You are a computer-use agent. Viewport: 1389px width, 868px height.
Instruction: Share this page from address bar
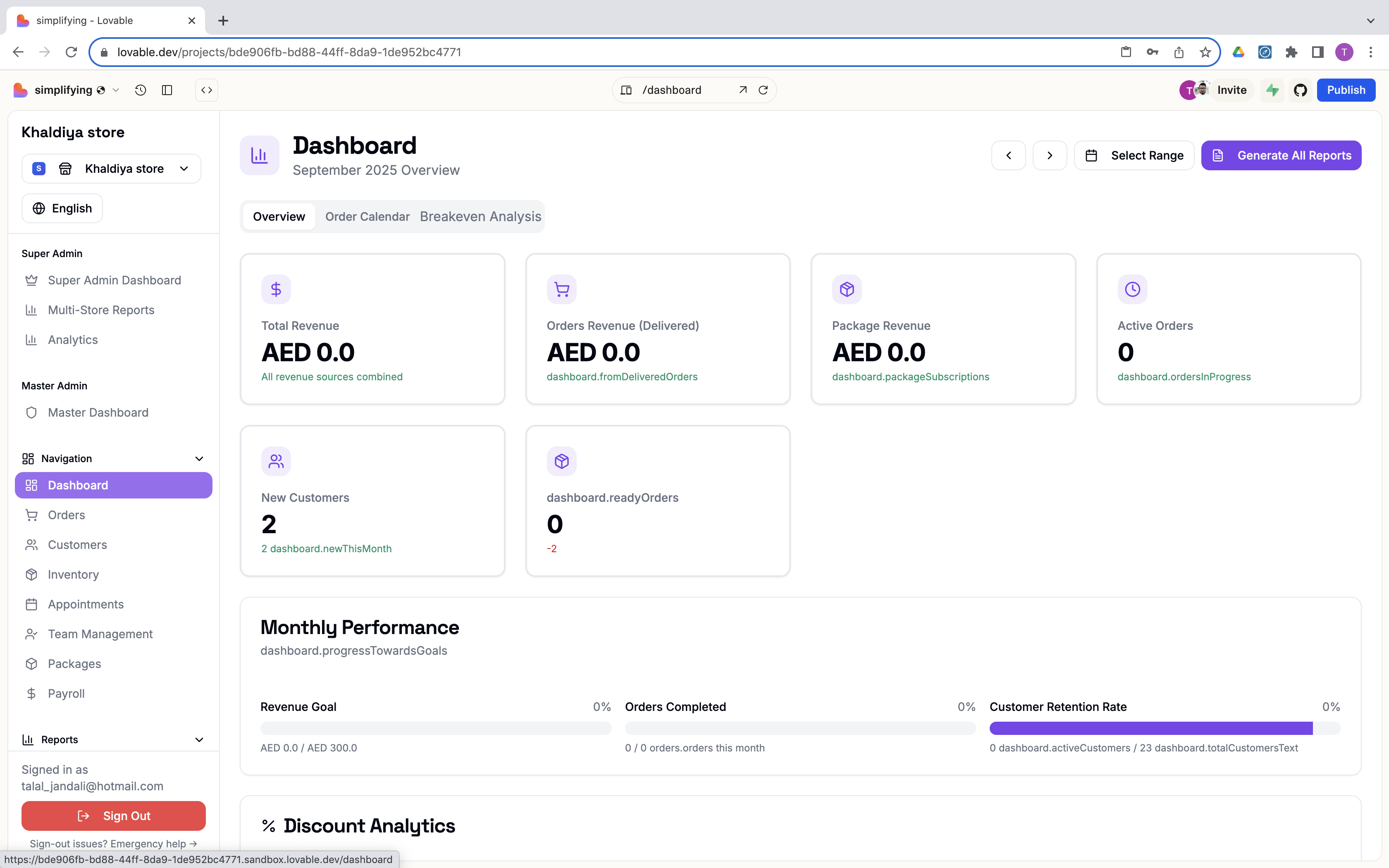pos(1179,52)
